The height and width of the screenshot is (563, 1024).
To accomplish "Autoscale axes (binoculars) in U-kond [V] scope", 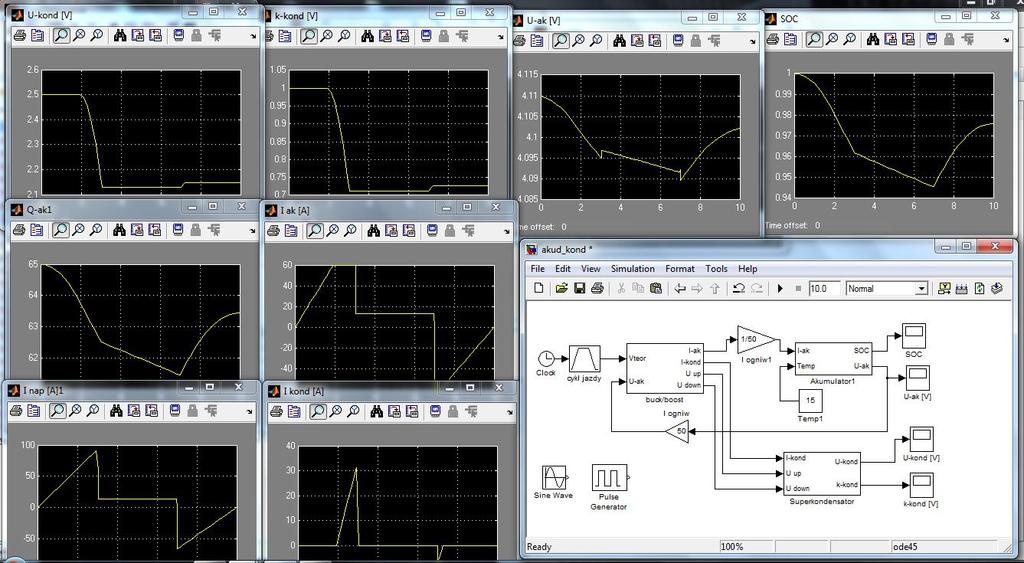I will tap(120, 35).
